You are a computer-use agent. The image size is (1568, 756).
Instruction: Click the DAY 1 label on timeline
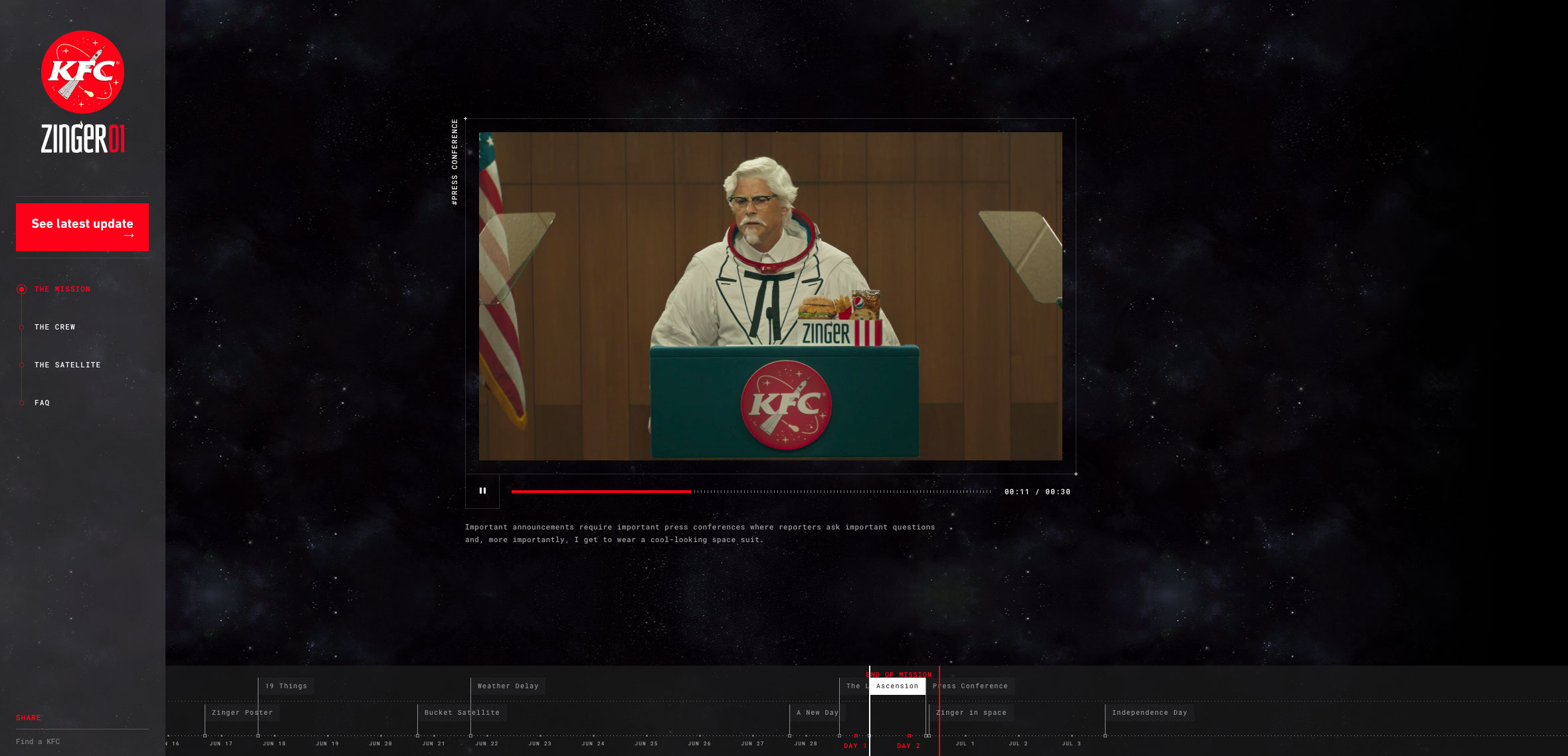pos(855,746)
